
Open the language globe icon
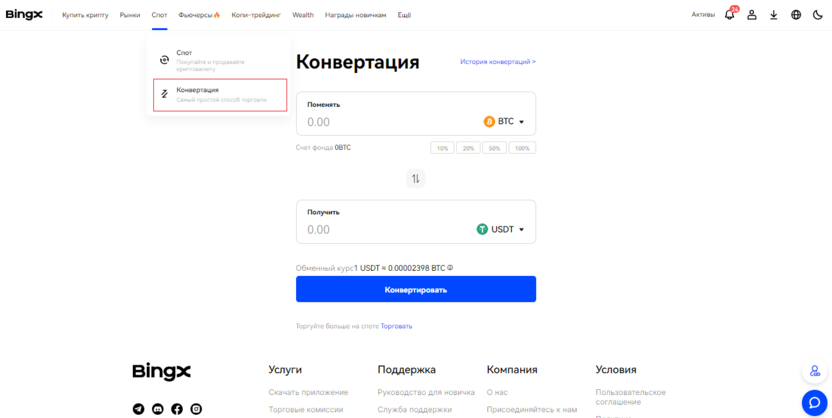coord(796,15)
